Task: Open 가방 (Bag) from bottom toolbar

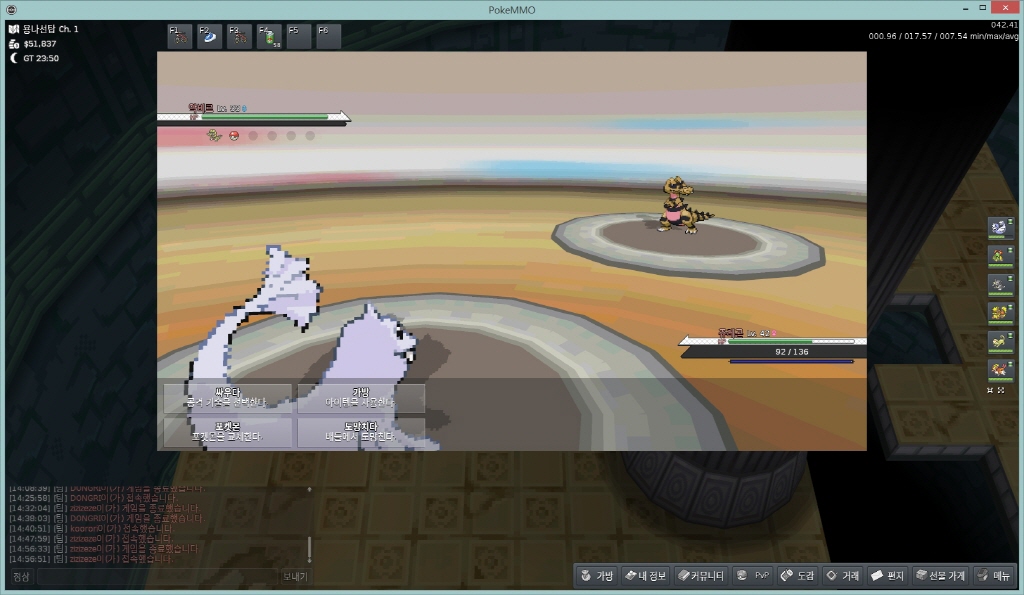Action: 595,575
